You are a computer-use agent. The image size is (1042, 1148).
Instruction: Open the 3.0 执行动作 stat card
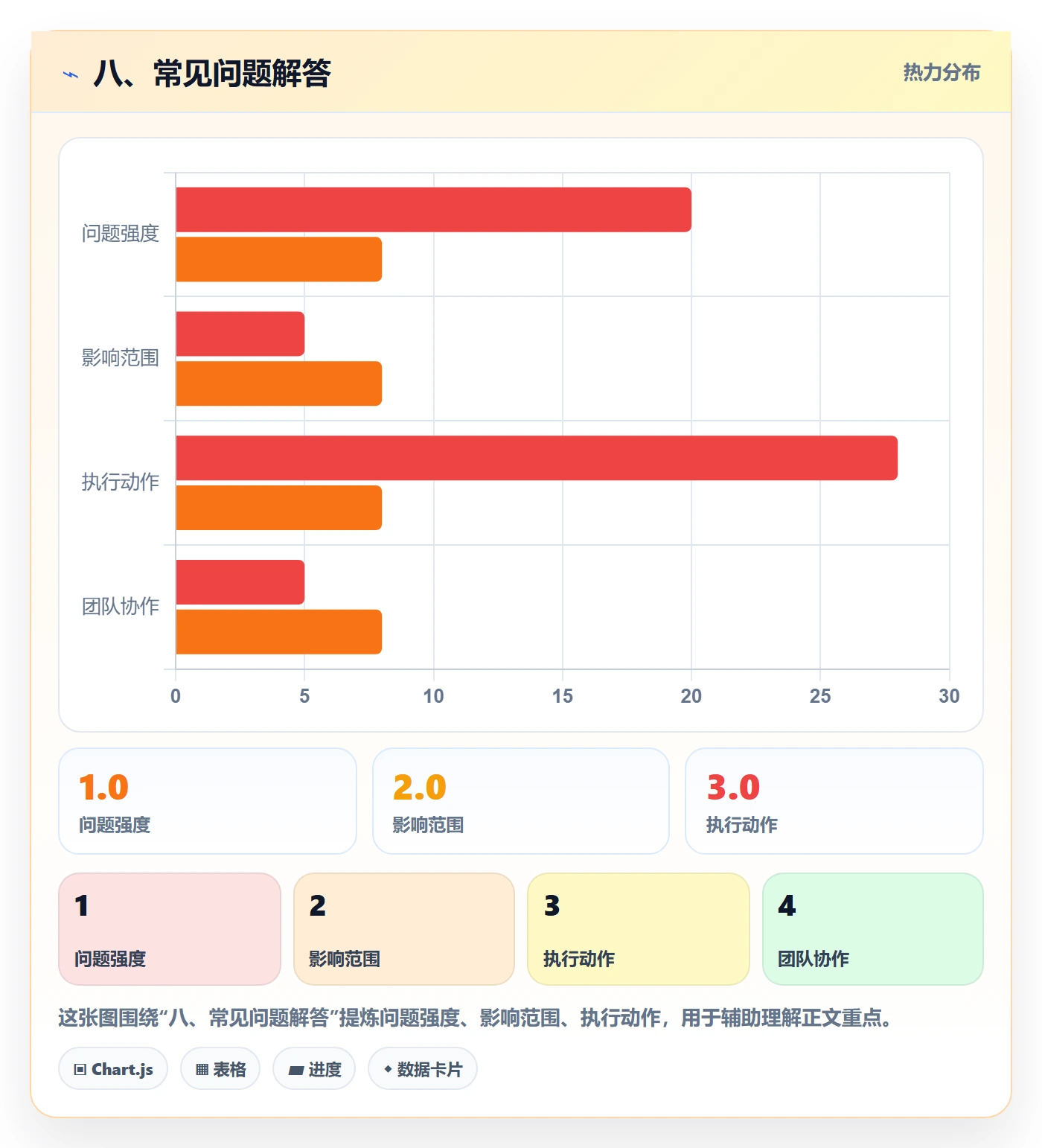[834, 801]
